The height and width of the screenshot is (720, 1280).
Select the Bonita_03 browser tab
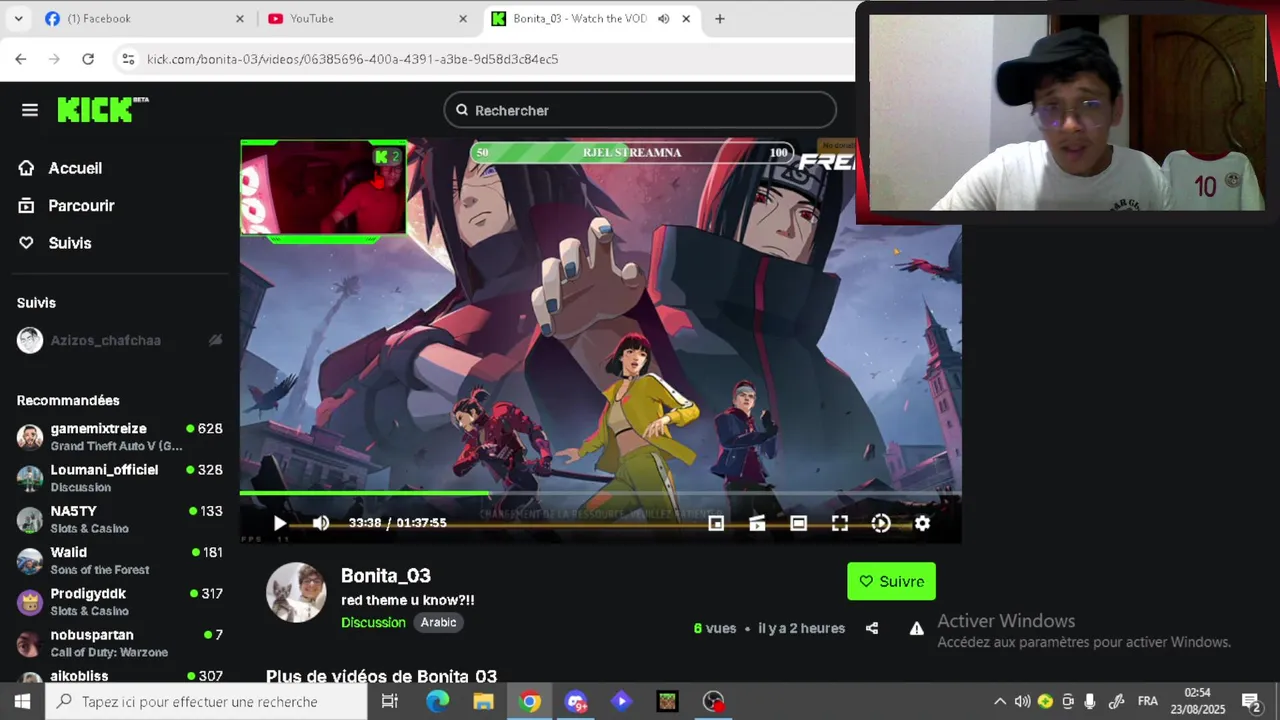tap(580, 18)
